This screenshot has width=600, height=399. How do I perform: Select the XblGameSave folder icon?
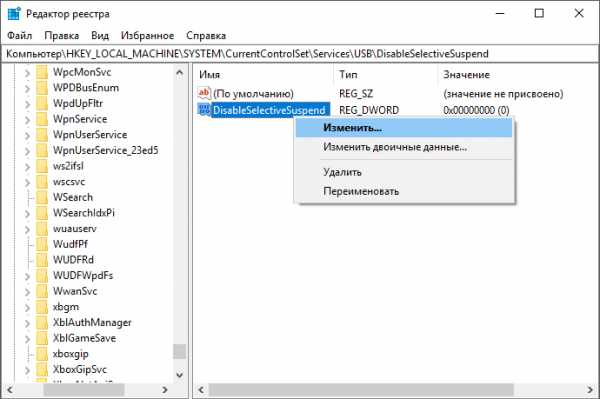coord(42,338)
